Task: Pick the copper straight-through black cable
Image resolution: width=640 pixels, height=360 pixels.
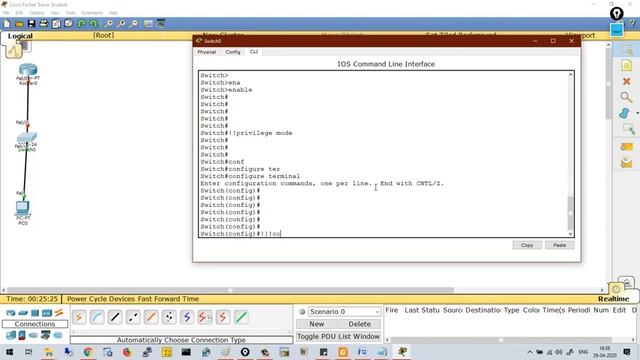Action: [115, 317]
